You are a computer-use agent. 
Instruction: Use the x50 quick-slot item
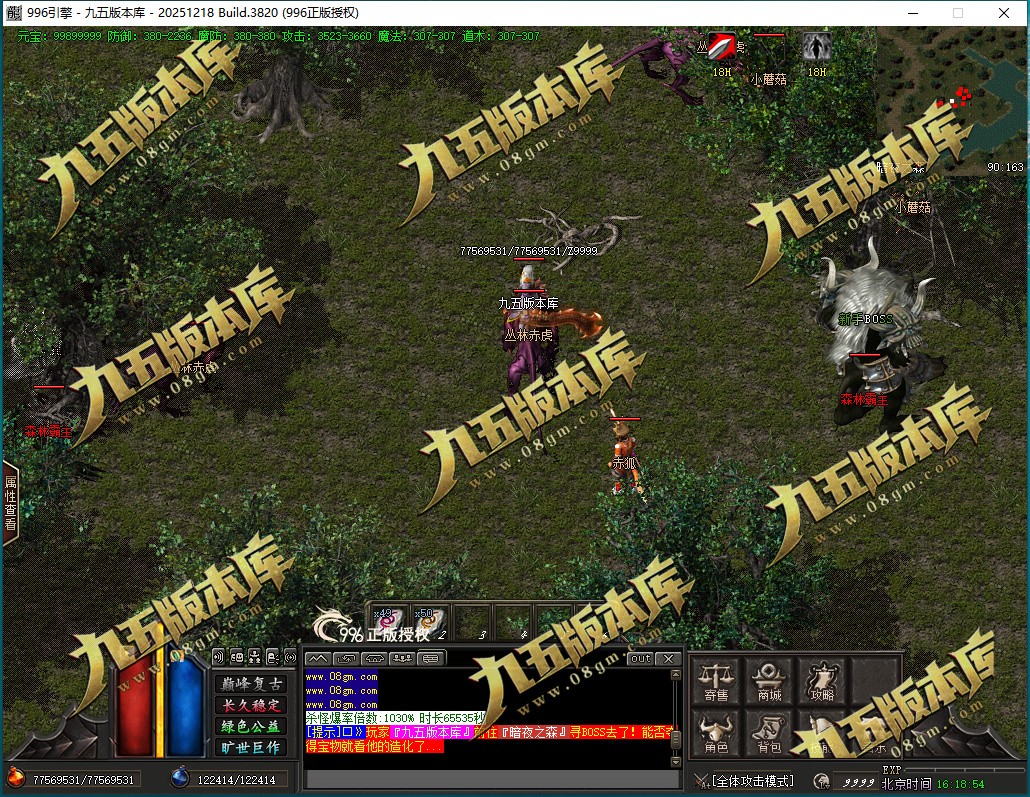(x=428, y=622)
